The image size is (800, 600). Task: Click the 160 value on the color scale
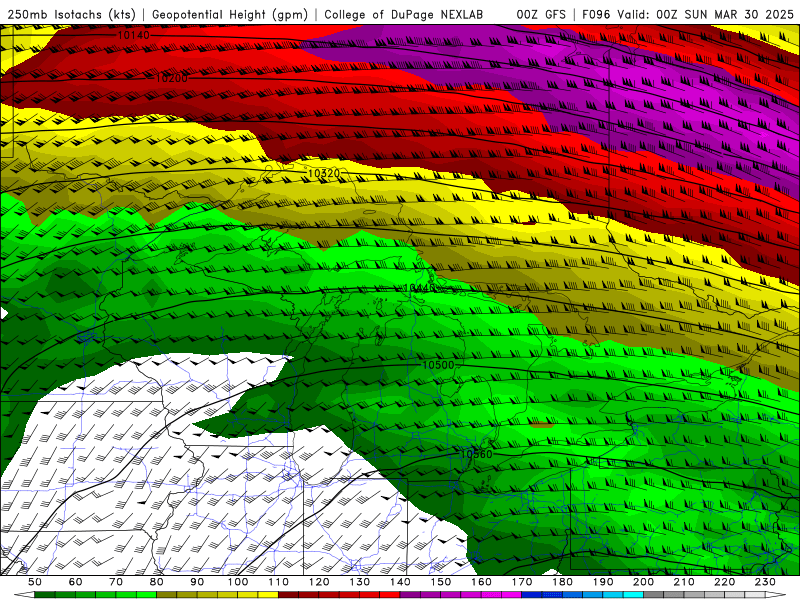[x=481, y=582]
